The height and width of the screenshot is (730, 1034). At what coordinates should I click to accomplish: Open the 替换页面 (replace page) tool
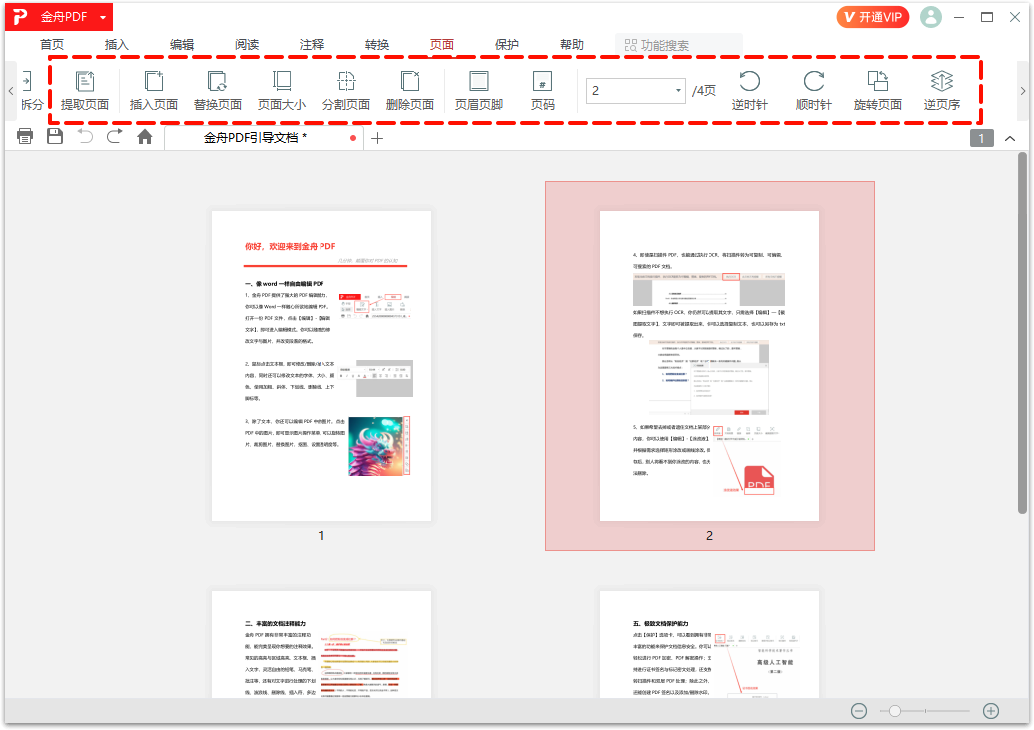(218, 90)
